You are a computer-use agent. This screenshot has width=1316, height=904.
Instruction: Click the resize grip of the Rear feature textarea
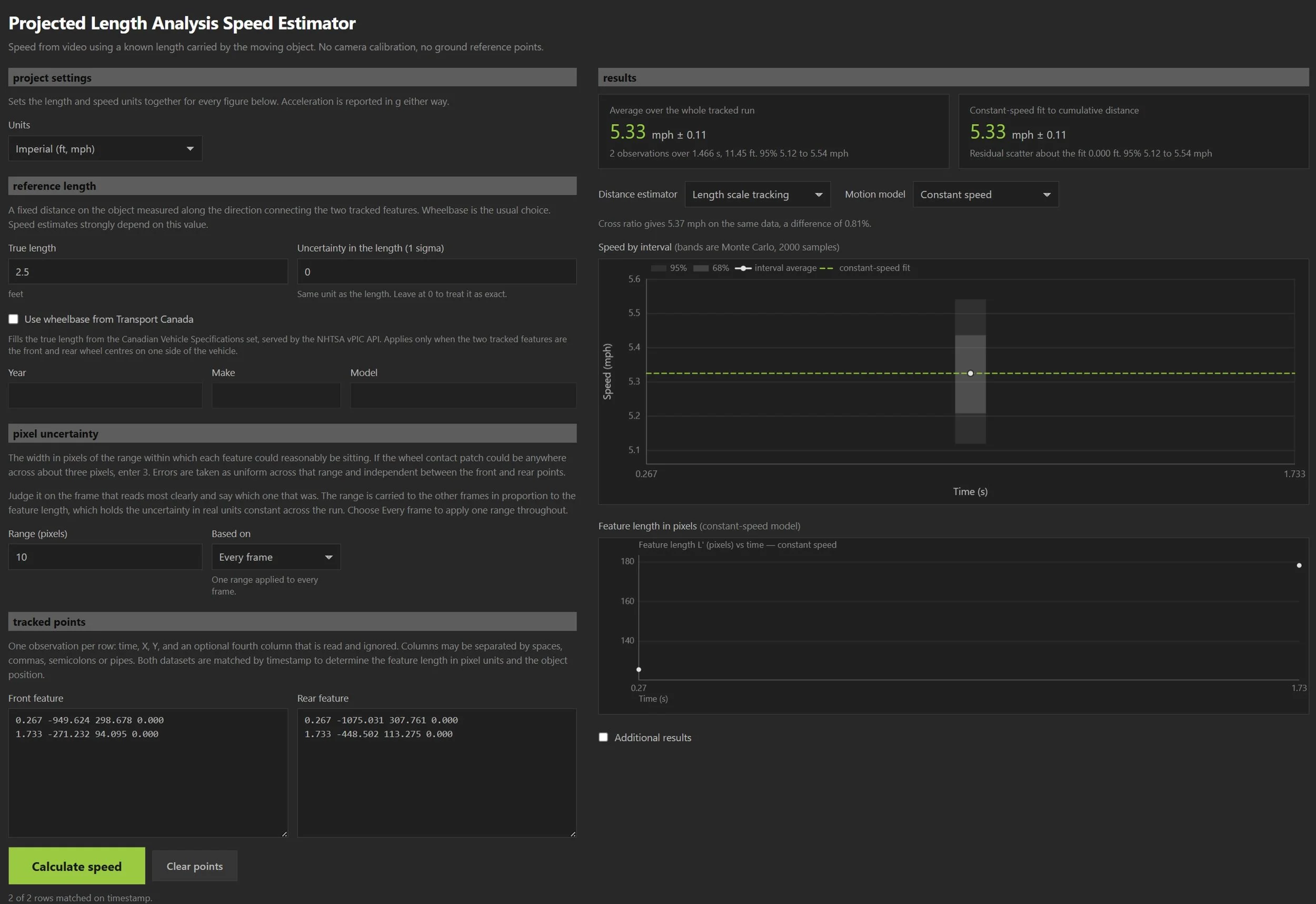click(573, 833)
